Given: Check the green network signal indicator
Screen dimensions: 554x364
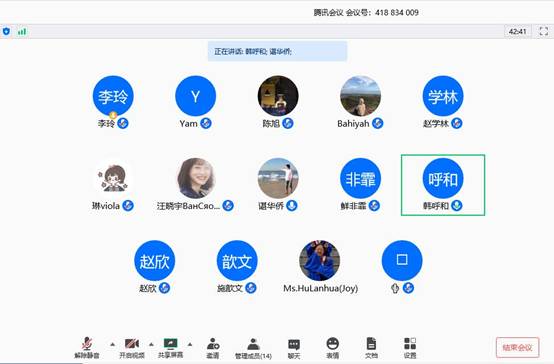Looking at the screenshot, I should pyautogui.click(x=22, y=32).
